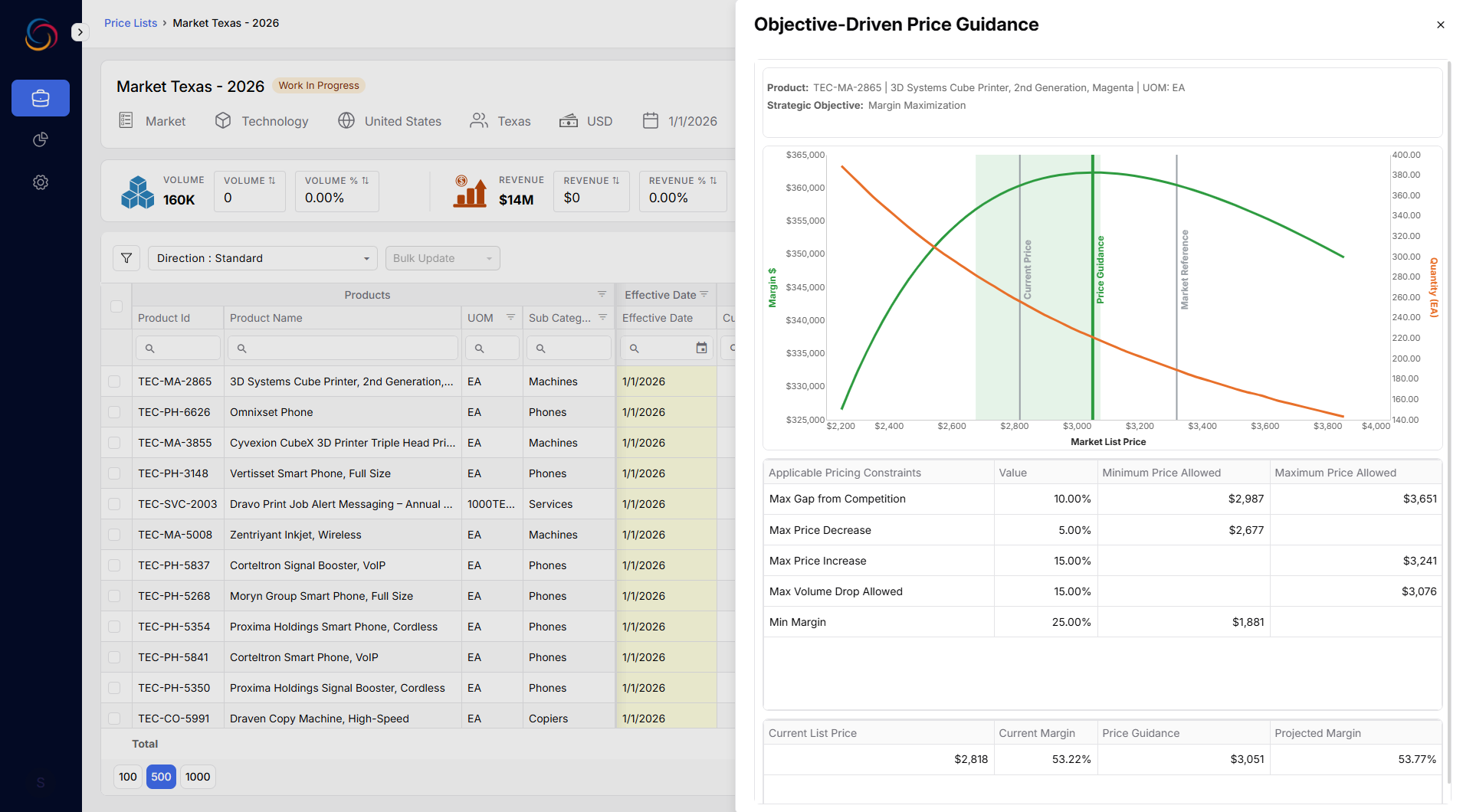Open the analytics pie chart sidebar icon
The width and height of the screenshot is (1463, 812).
(41, 139)
